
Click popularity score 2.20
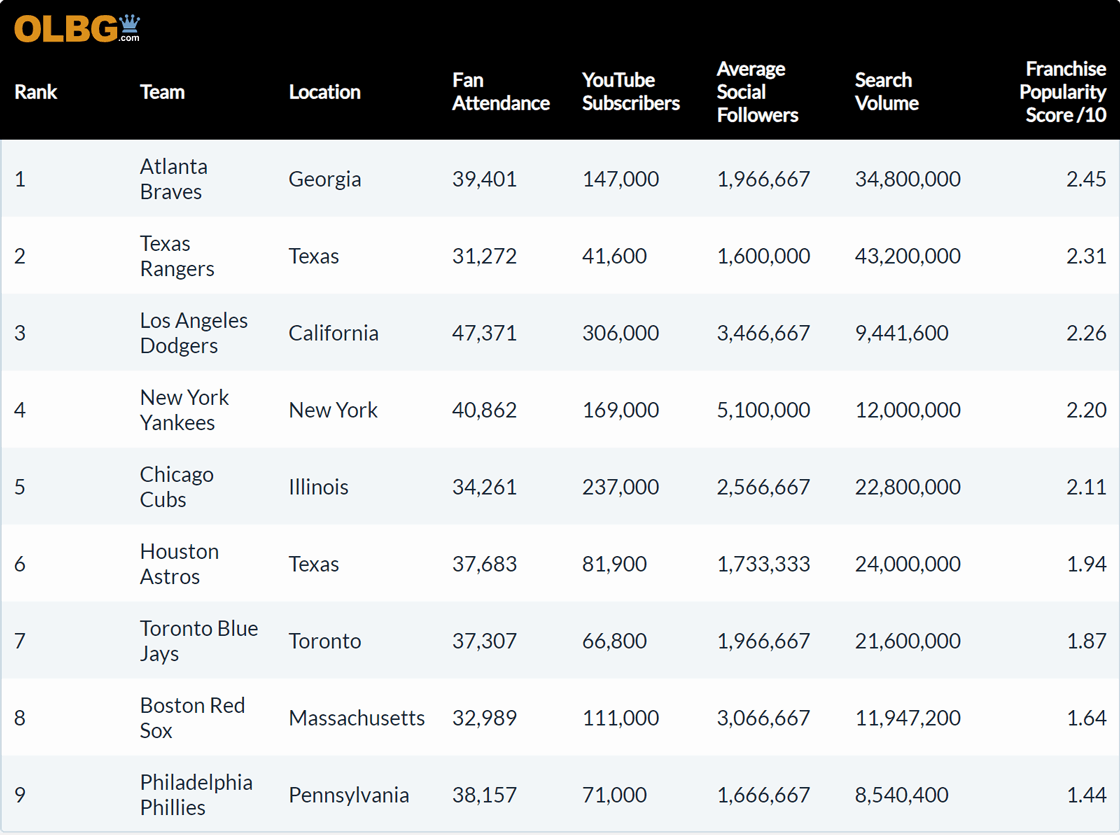(1086, 410)
